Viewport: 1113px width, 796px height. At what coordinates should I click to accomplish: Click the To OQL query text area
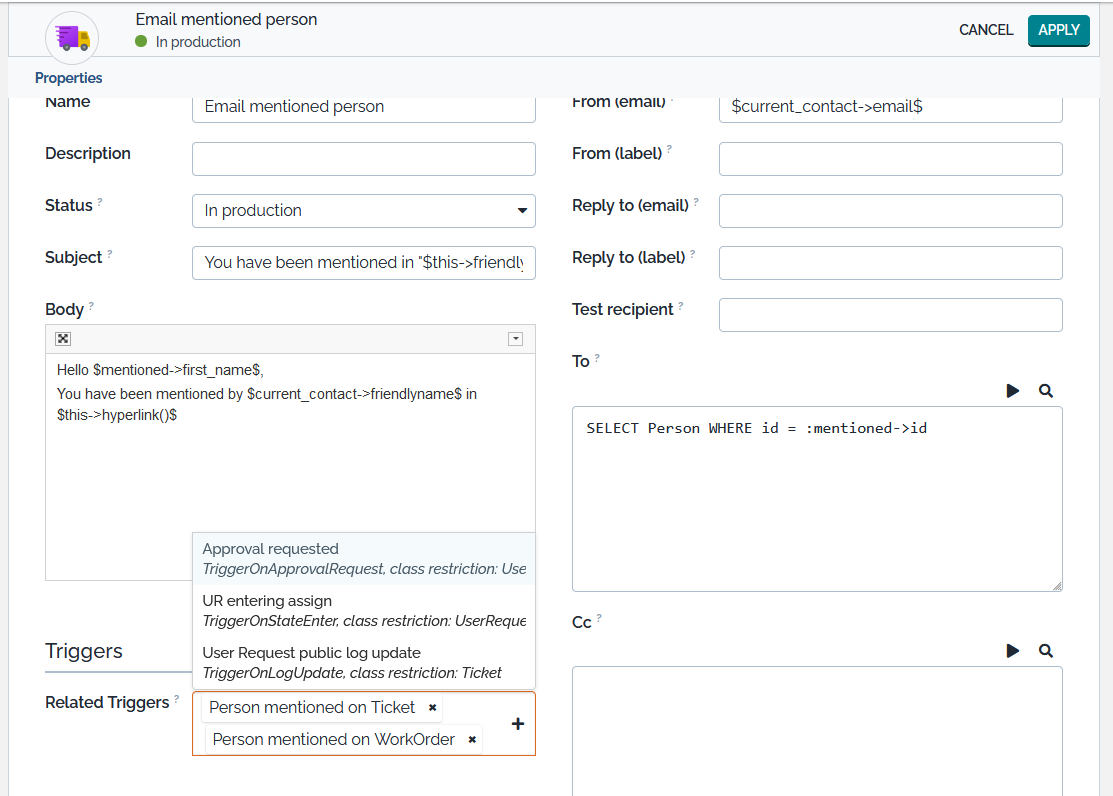[x=816, y=498]
